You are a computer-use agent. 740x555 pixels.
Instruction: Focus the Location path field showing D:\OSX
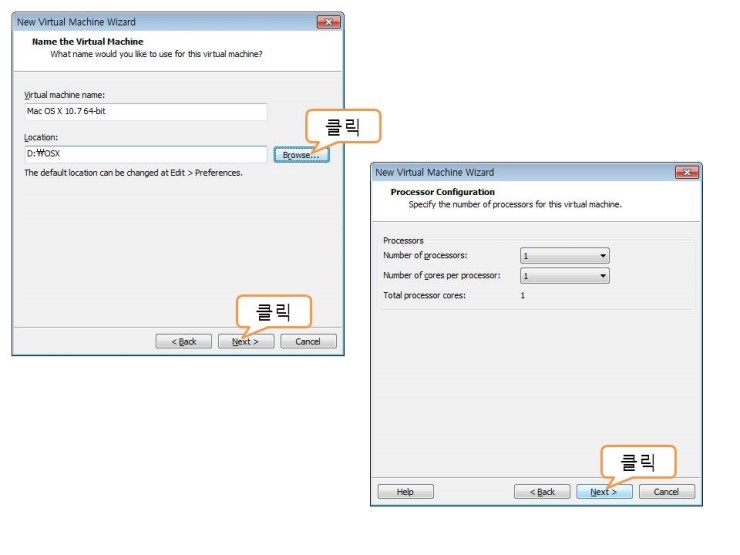(145, 154)
